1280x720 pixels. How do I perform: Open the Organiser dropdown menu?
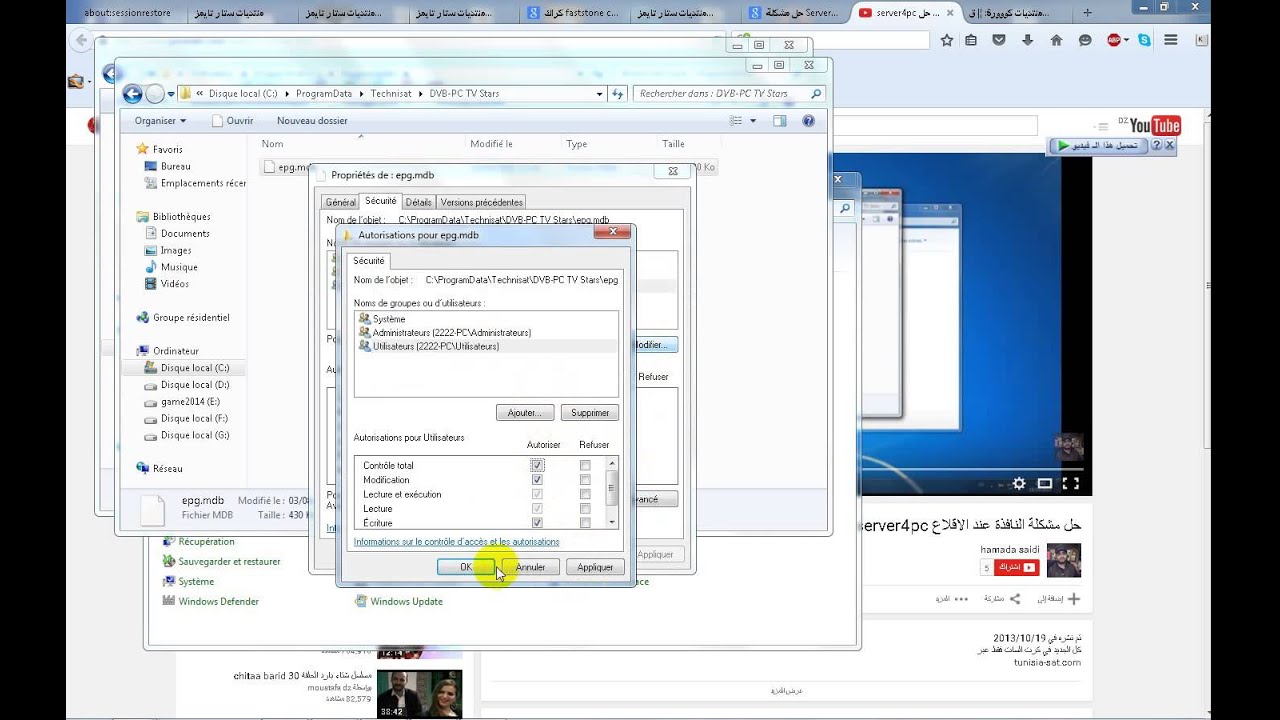[160, 121]
